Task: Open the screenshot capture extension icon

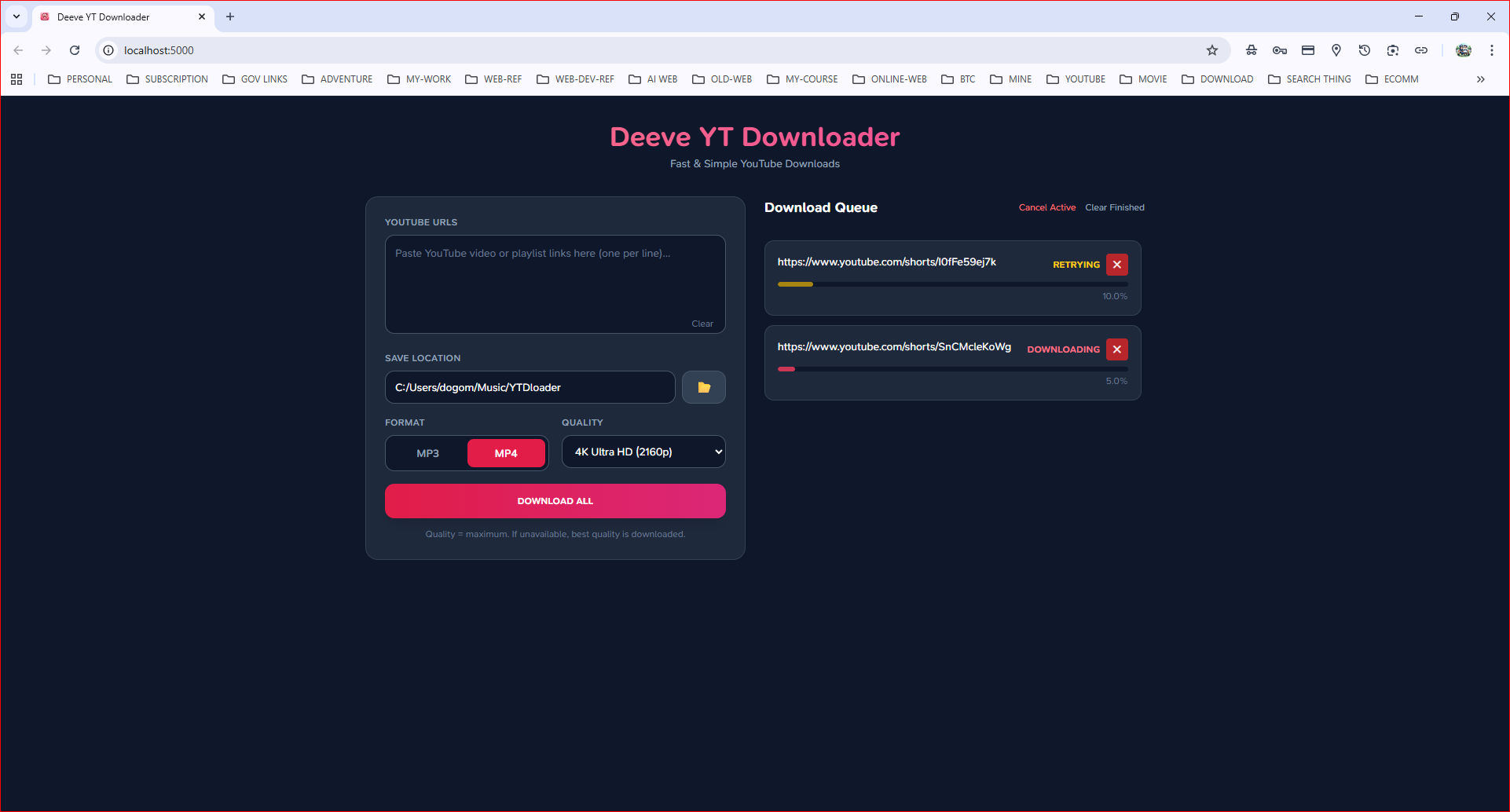Action: (x=1393, y=50)
